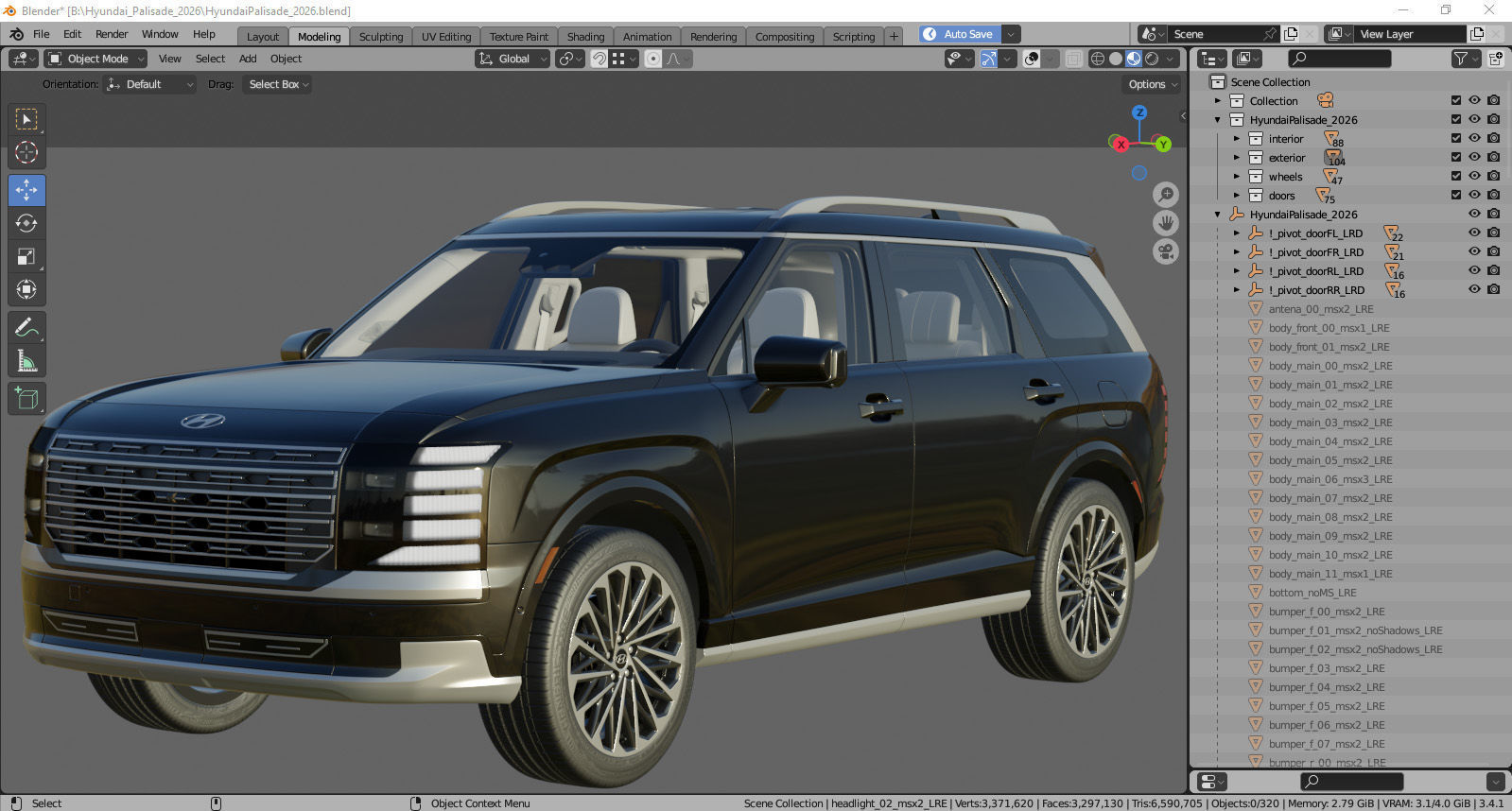Disable render for wheels collection camera icon

1493,176
